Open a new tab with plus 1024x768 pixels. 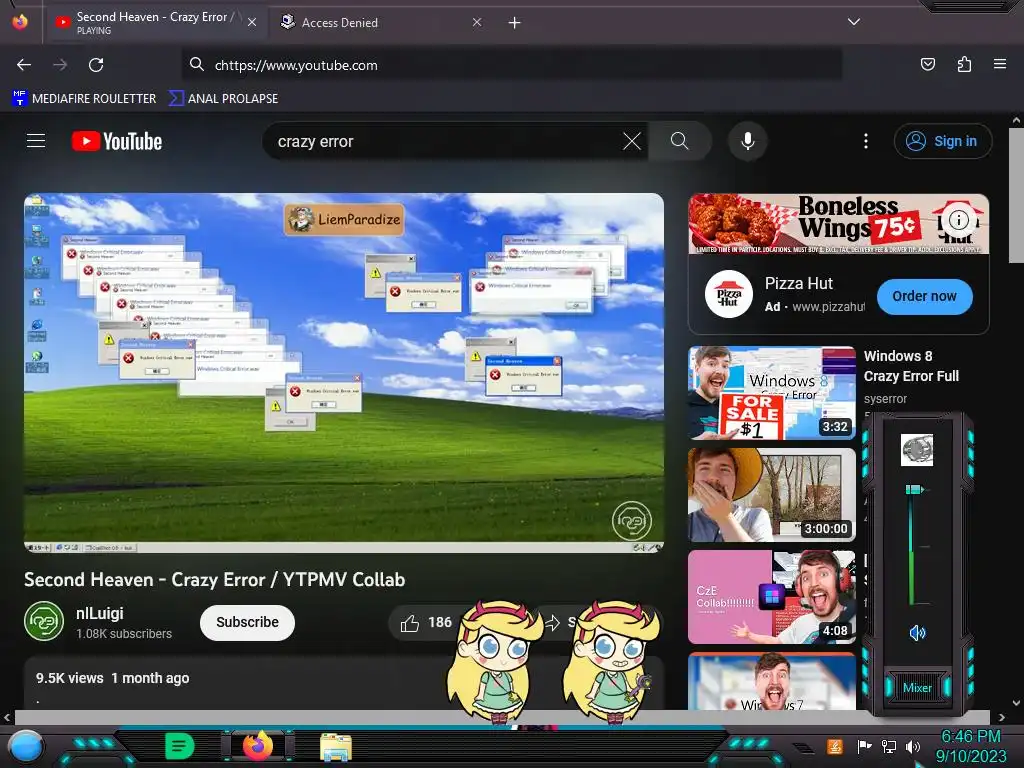pyautogui.click(x=515, y=23)
